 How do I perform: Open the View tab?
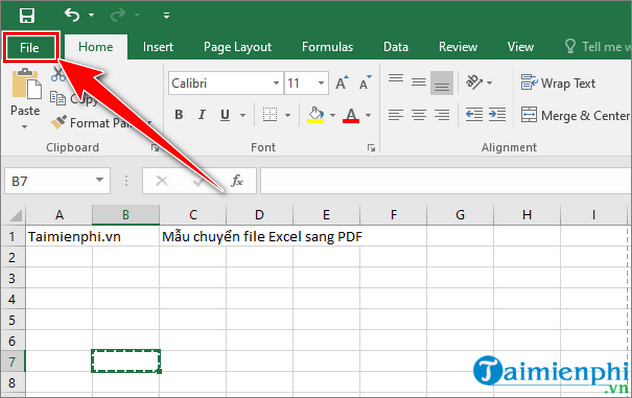pos(520,47)
